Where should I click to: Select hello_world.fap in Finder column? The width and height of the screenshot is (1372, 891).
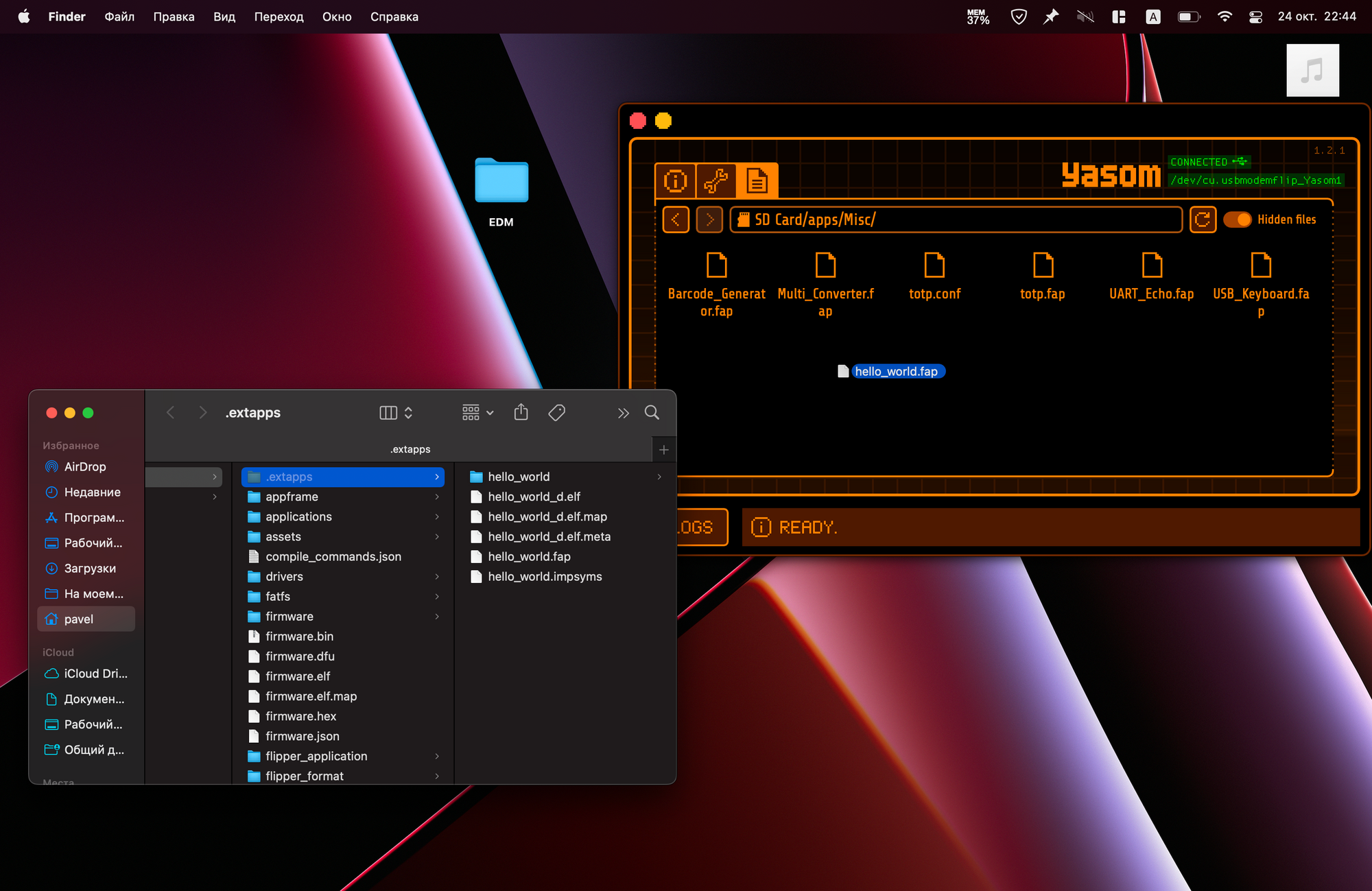point(528,556)
